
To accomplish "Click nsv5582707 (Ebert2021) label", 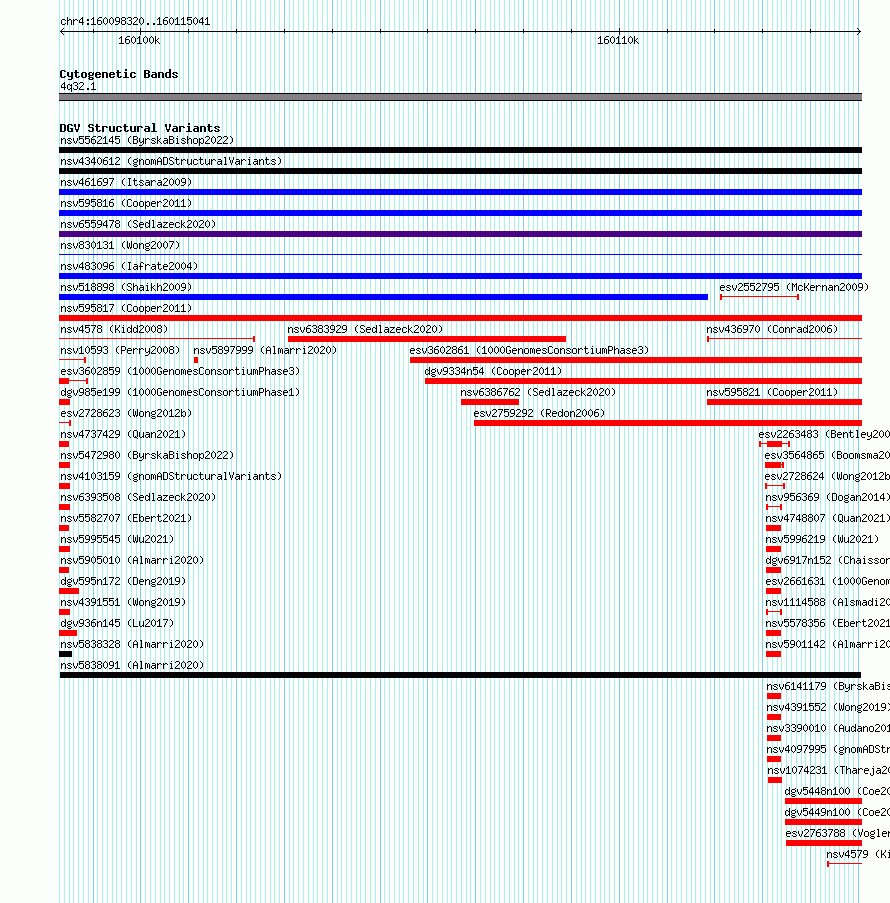I will [x=126, y=518].
